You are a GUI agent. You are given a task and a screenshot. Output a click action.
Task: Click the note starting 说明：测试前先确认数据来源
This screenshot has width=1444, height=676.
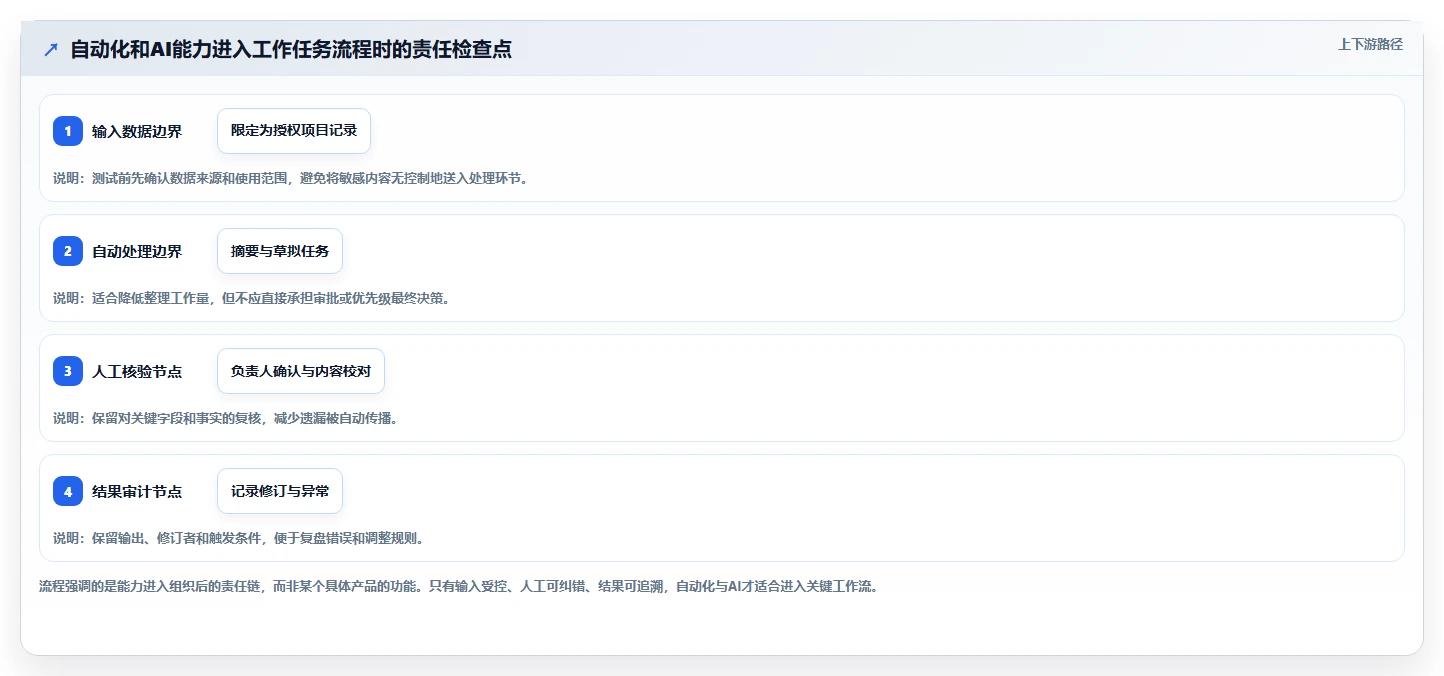tap(290, 178)
